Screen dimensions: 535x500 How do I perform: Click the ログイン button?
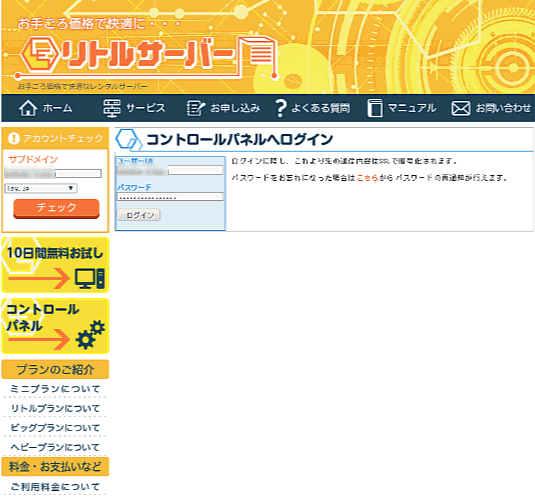139,215
